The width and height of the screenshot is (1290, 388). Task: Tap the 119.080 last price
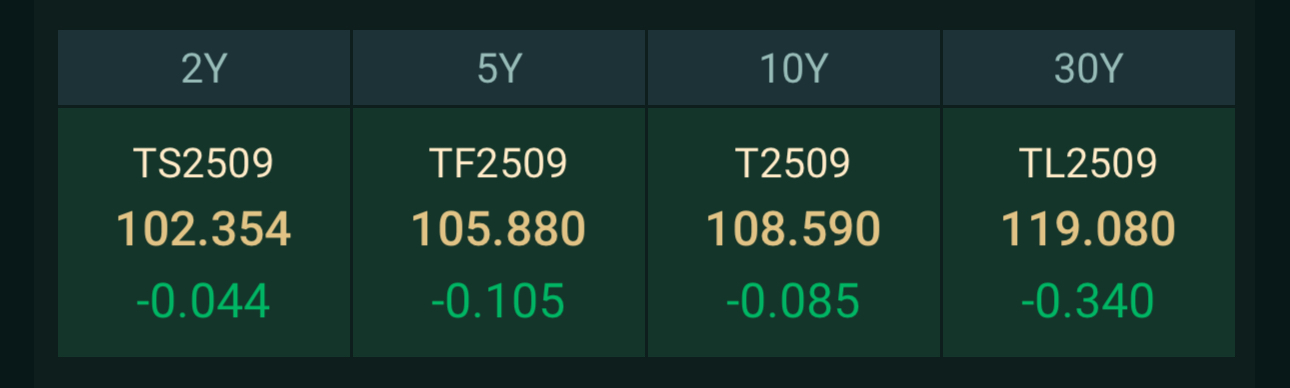(x=1088, y=230)
